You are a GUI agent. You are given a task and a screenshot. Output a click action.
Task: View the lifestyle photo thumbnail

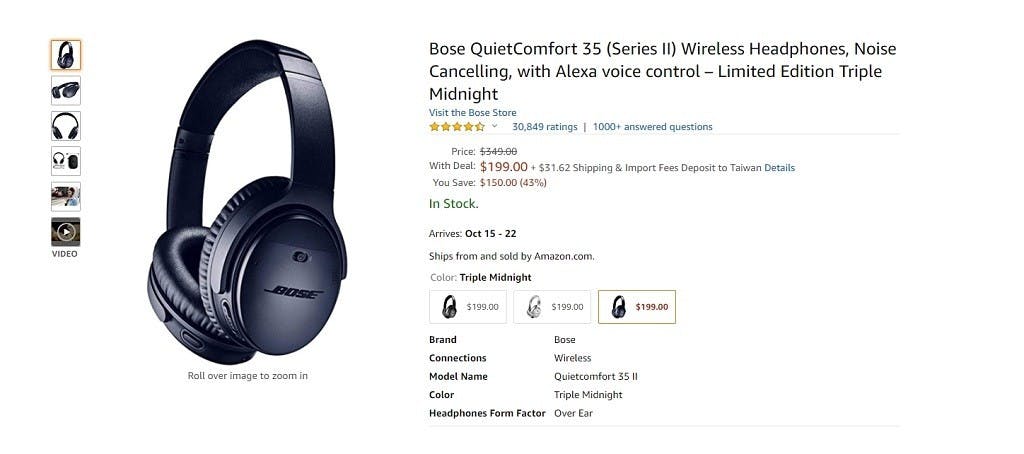point(66,196)
